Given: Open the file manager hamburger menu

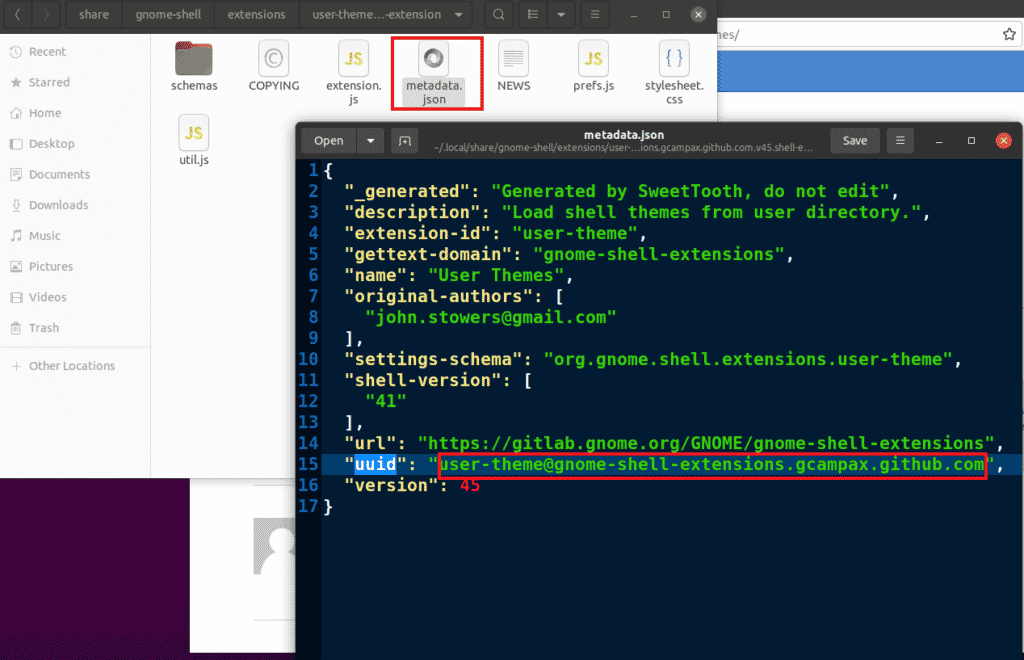Looking at the screenshot, I should pos(596,14).
